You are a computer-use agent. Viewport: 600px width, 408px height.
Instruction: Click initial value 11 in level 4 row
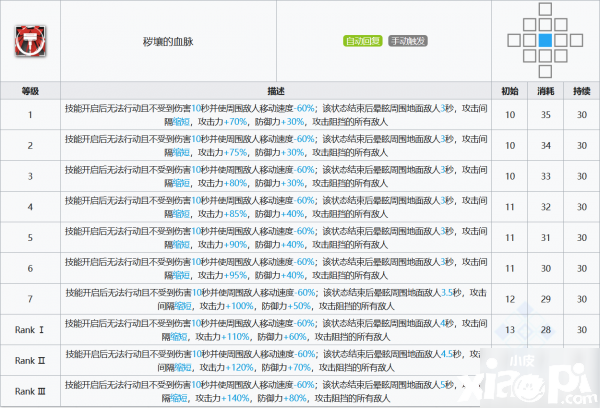point(510,207)
